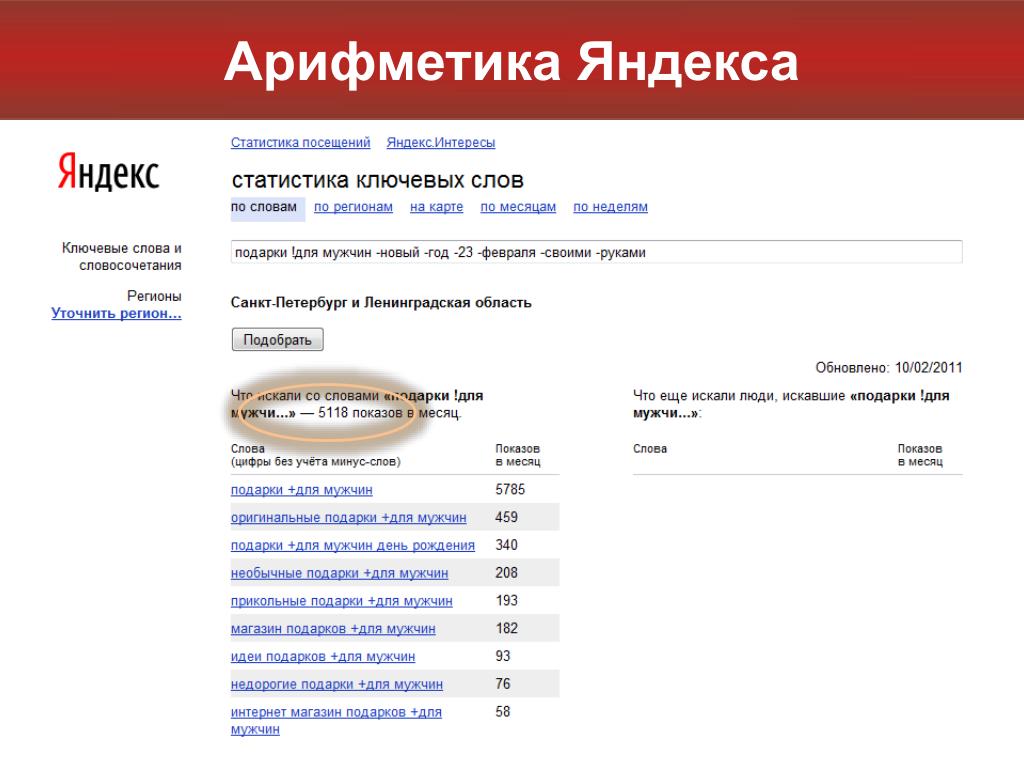Viewport: 1024px width, 768px height.
Task: Open the прикольные подарки +для мужчин link
Action: [342, 601]
